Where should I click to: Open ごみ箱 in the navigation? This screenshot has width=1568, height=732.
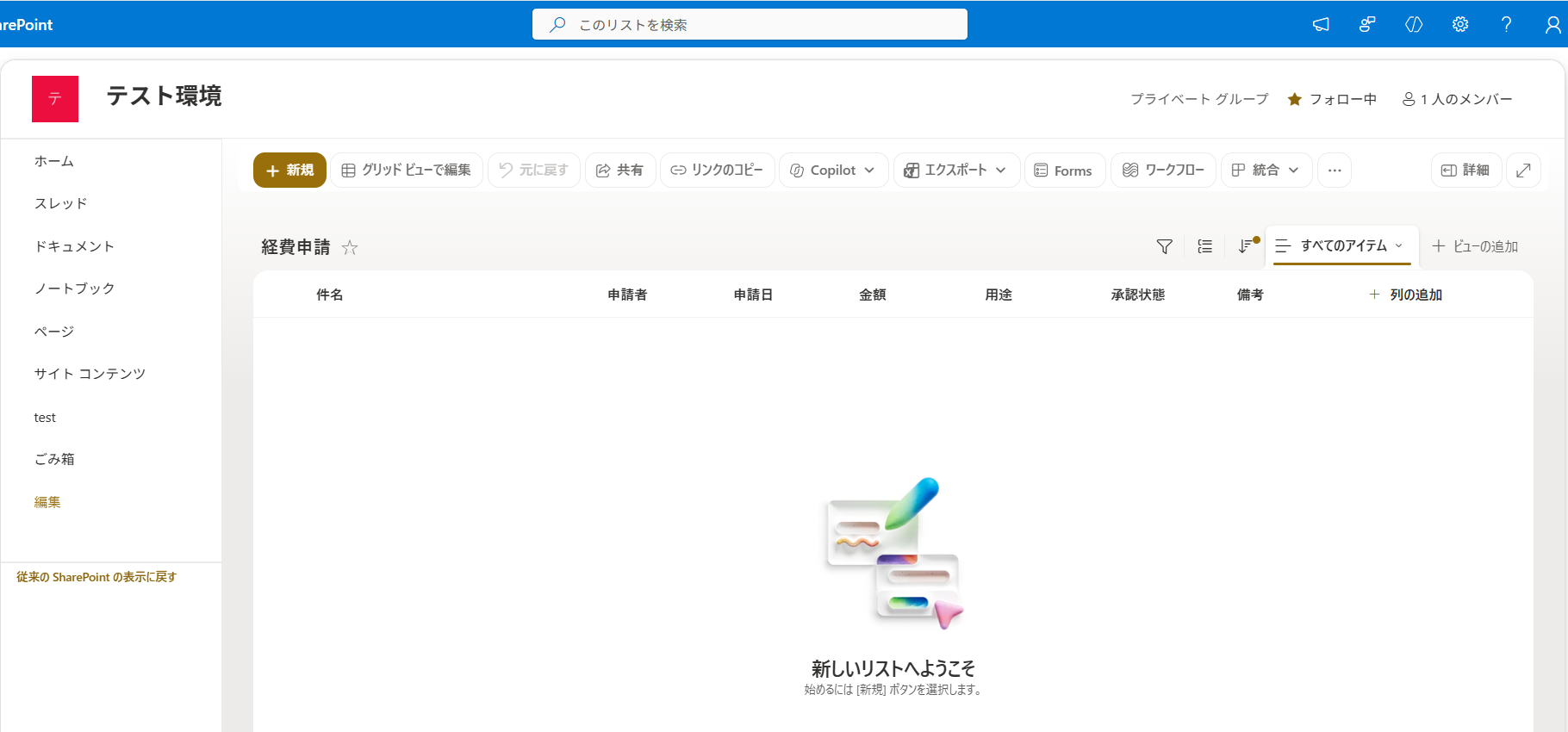click(x=54, y=459)
